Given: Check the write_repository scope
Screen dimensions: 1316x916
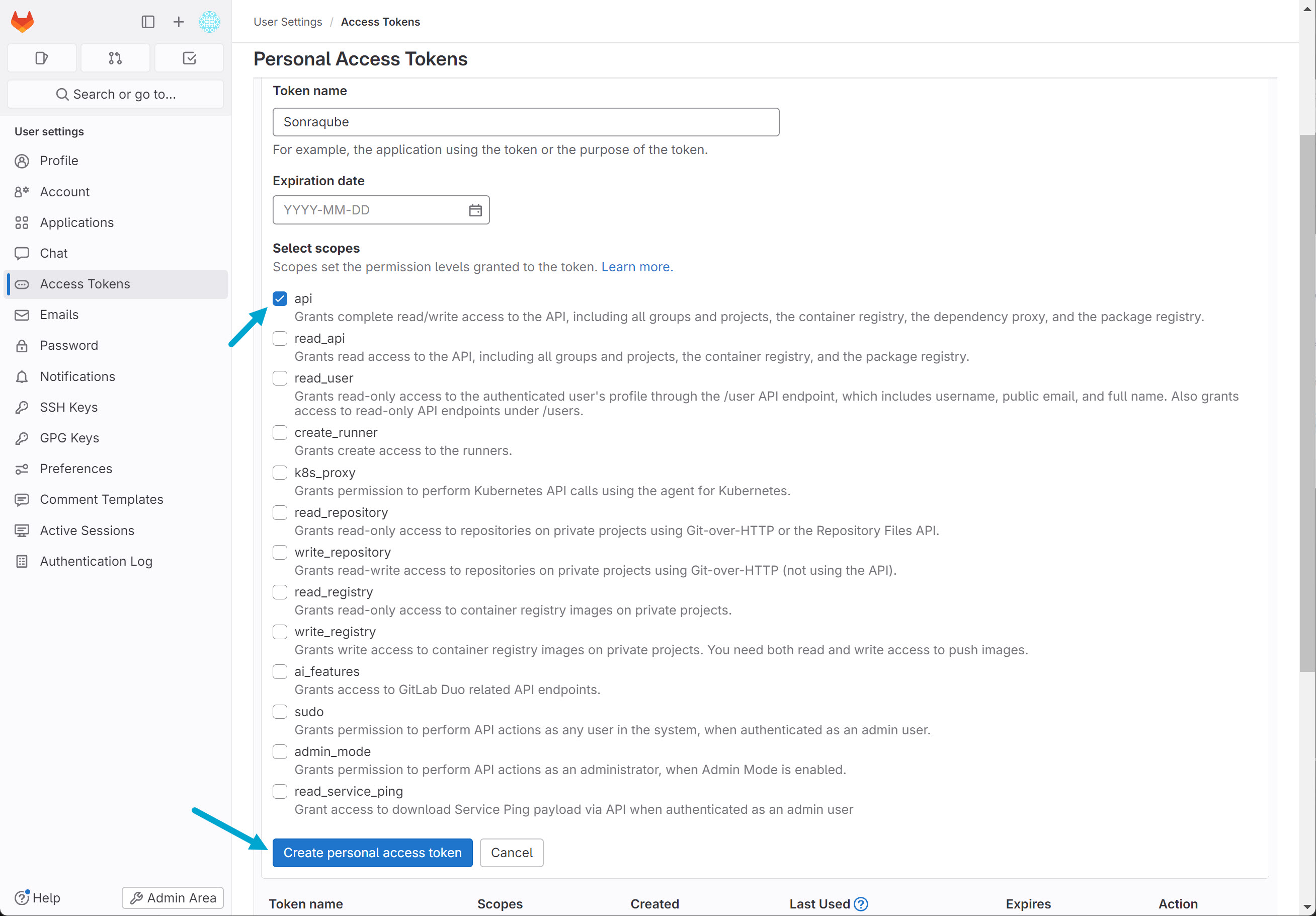Looking at the screenshot, I should tap(280, 552).
